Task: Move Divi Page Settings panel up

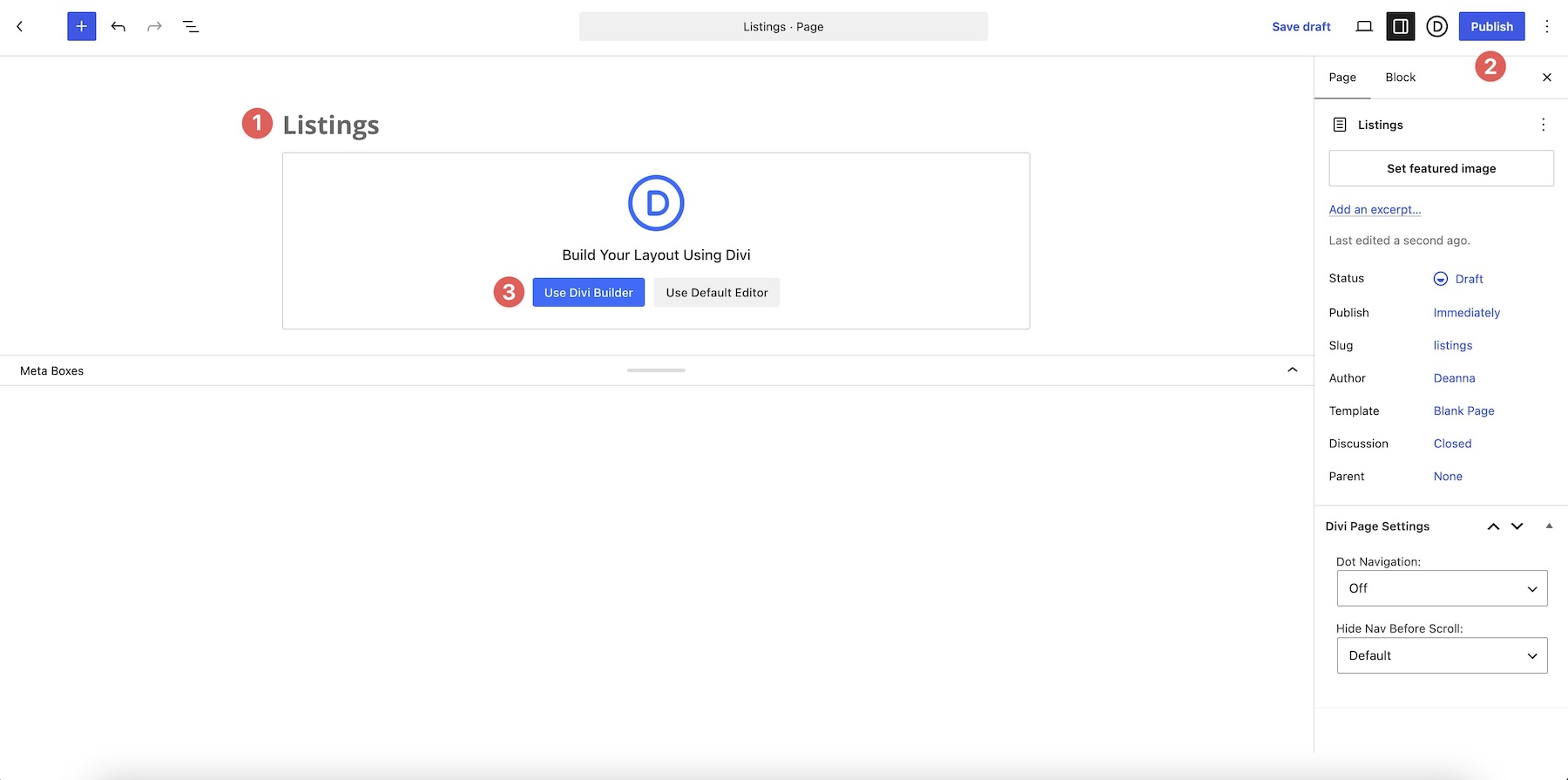Action: 1493,526
